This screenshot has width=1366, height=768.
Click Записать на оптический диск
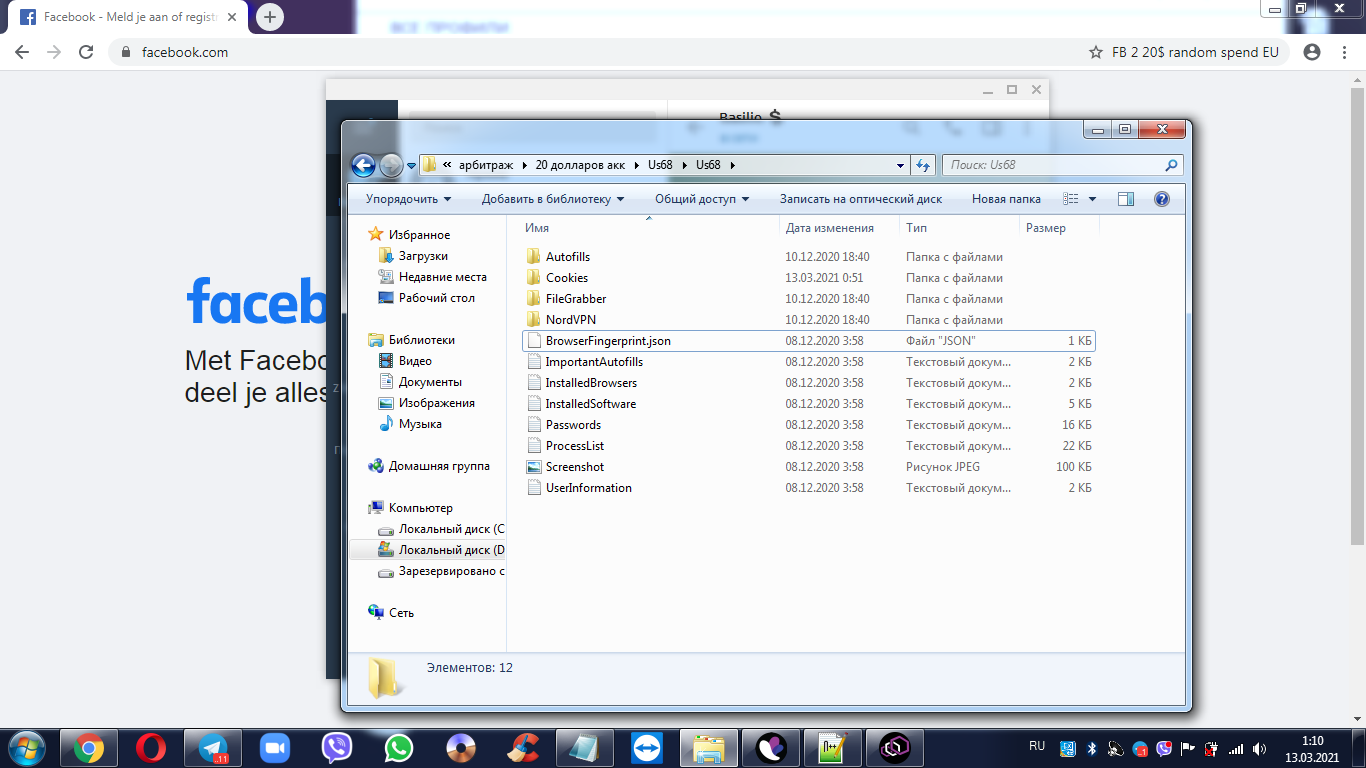[861, 199]
